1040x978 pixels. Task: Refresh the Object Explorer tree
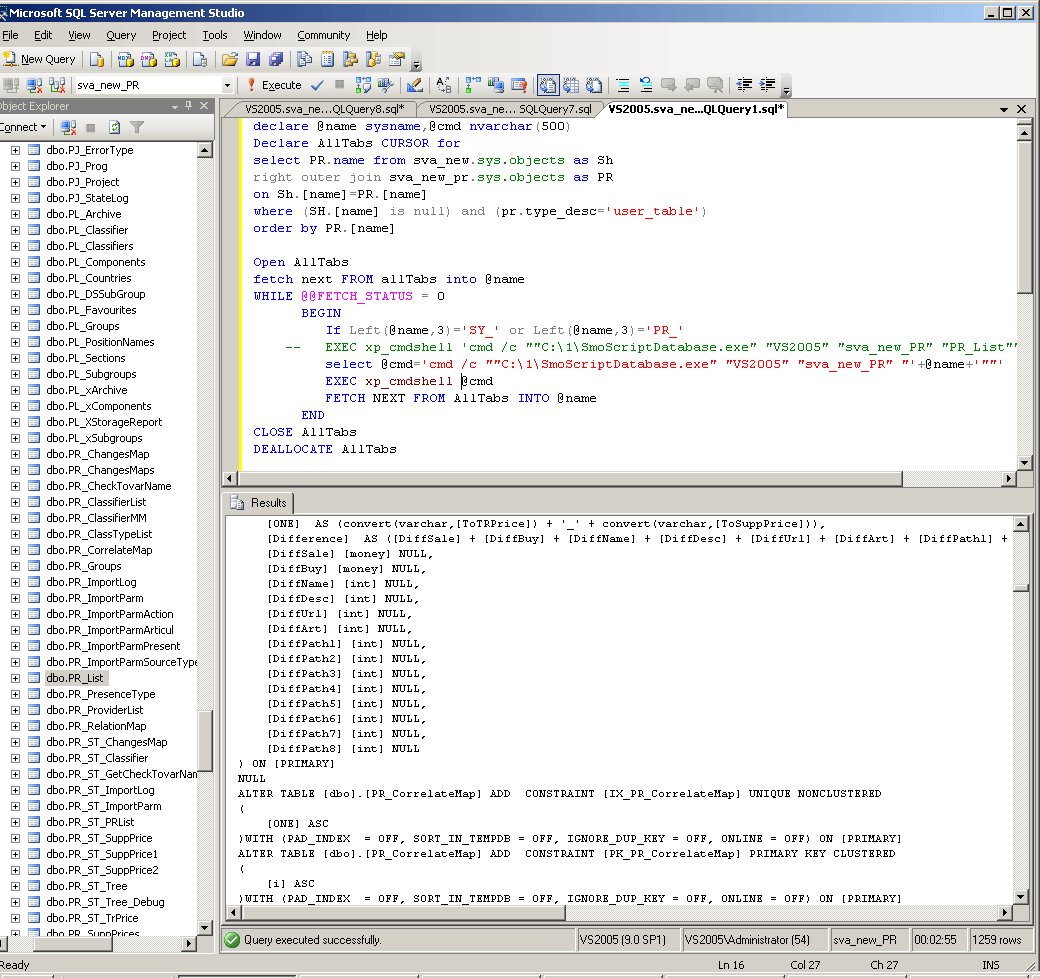114,127
